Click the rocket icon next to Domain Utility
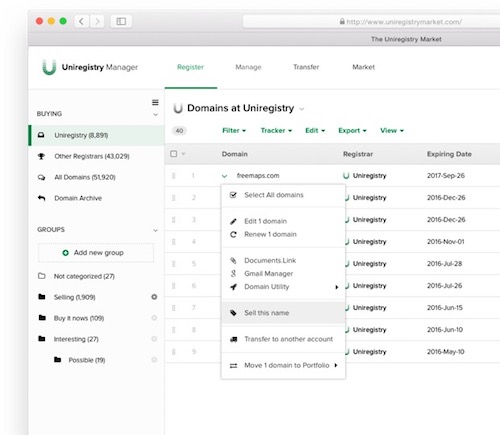The width and height of the screenshot is (500, 435). (233, 287)
